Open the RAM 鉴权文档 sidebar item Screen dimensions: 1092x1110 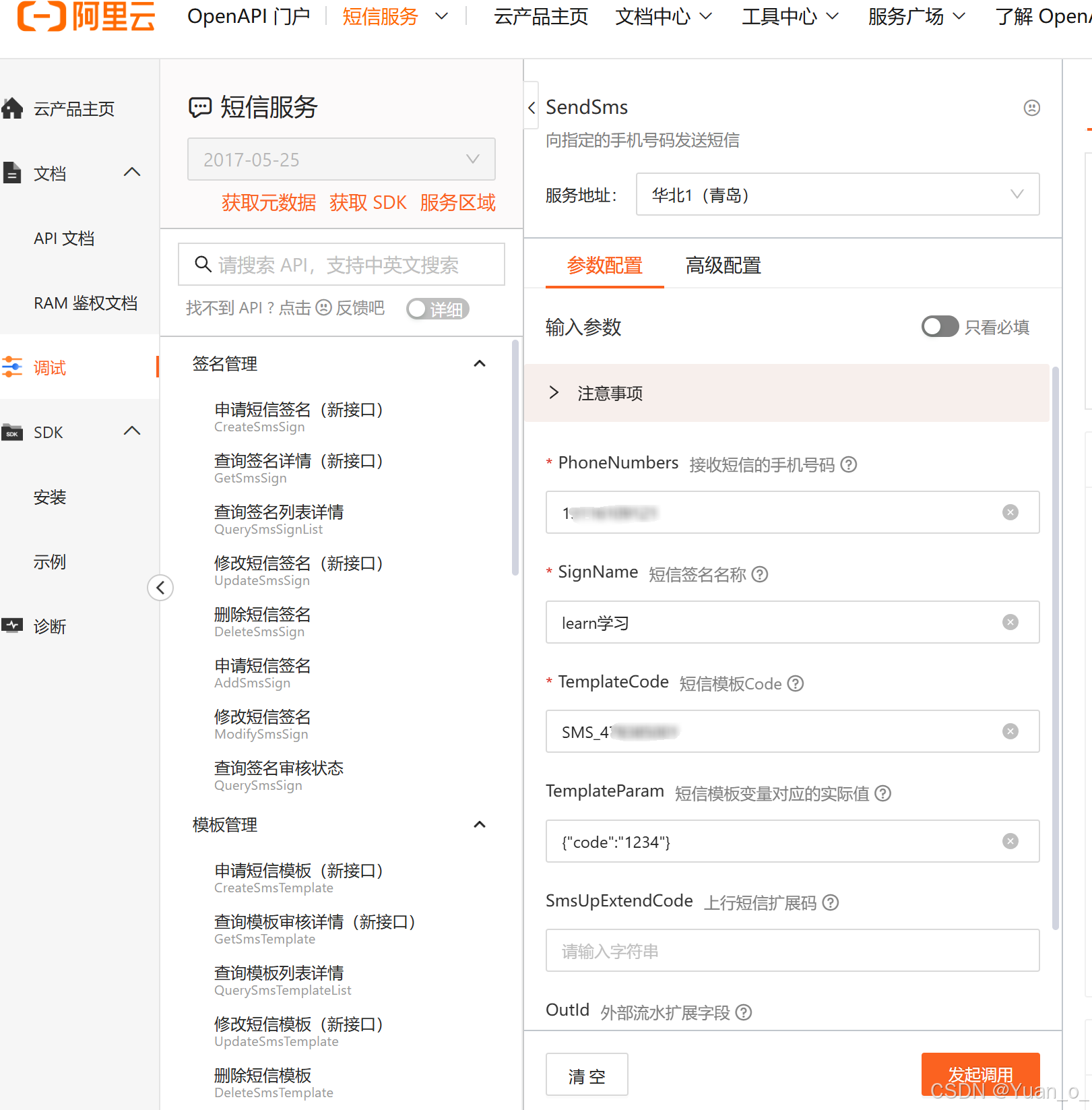(x=86, y=303)
